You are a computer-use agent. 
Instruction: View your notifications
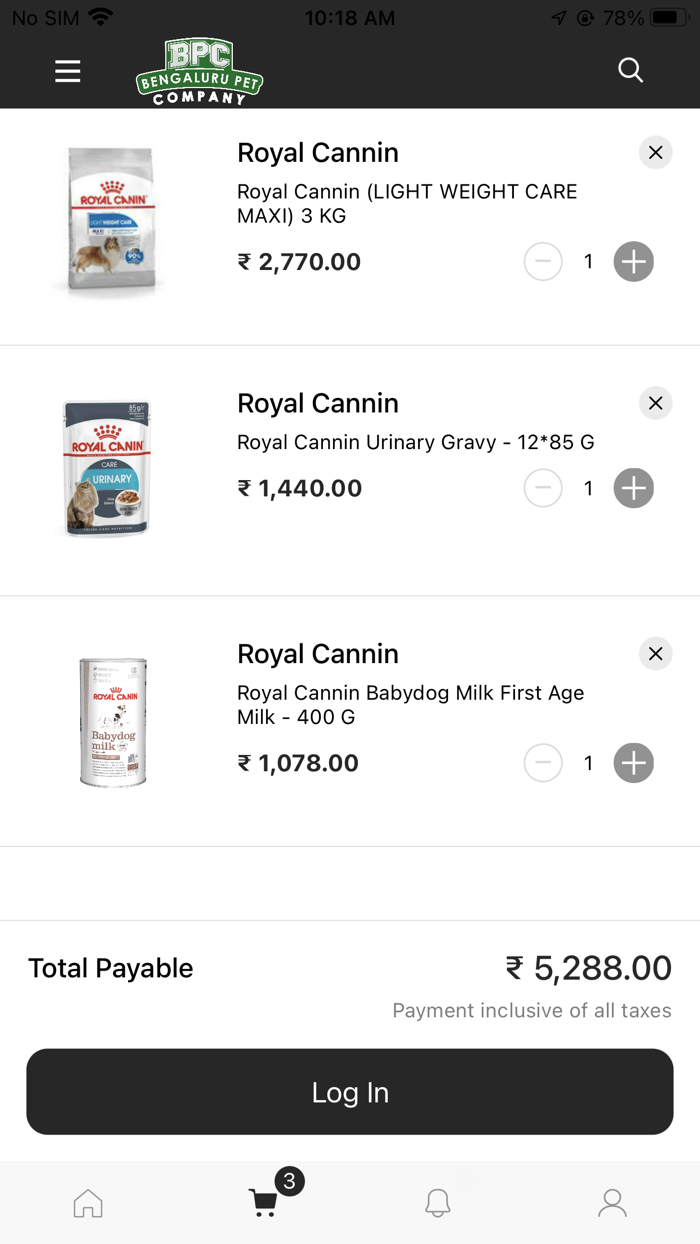pos(437,1203)
